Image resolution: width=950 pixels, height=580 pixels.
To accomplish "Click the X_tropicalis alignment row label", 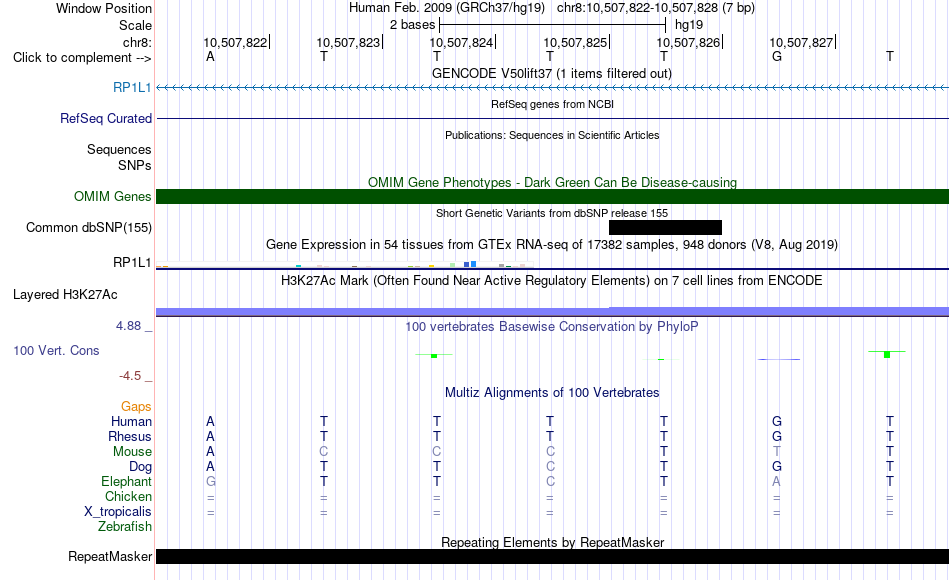I will pos(118,512).
